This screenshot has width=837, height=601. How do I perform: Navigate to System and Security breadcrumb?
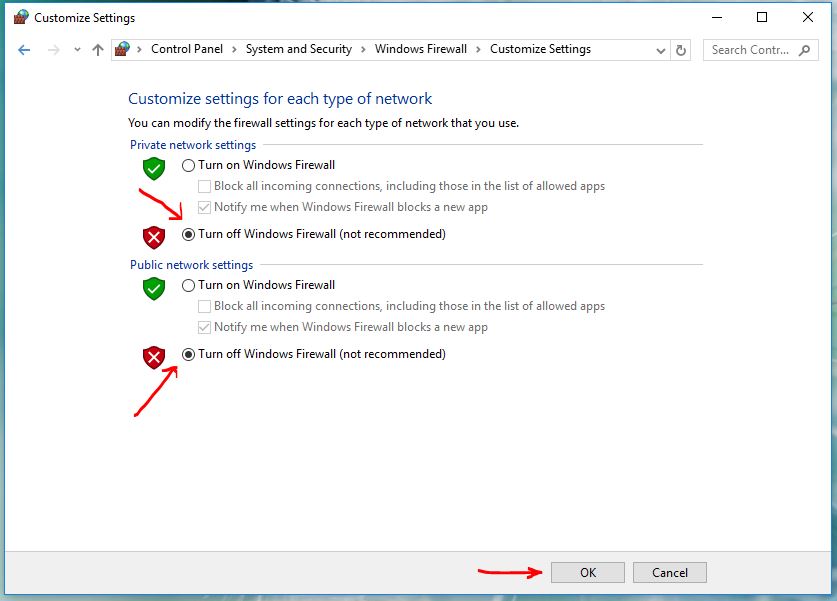[x=298, y=49]
